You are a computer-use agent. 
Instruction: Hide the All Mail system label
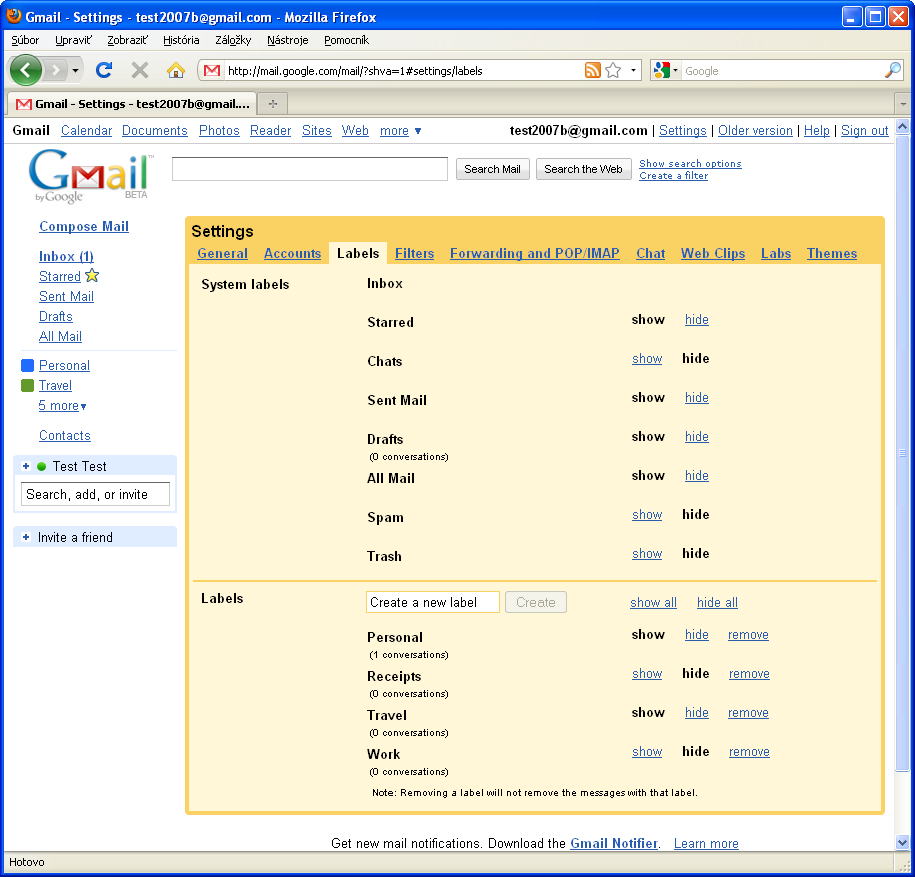pos(697,476)
